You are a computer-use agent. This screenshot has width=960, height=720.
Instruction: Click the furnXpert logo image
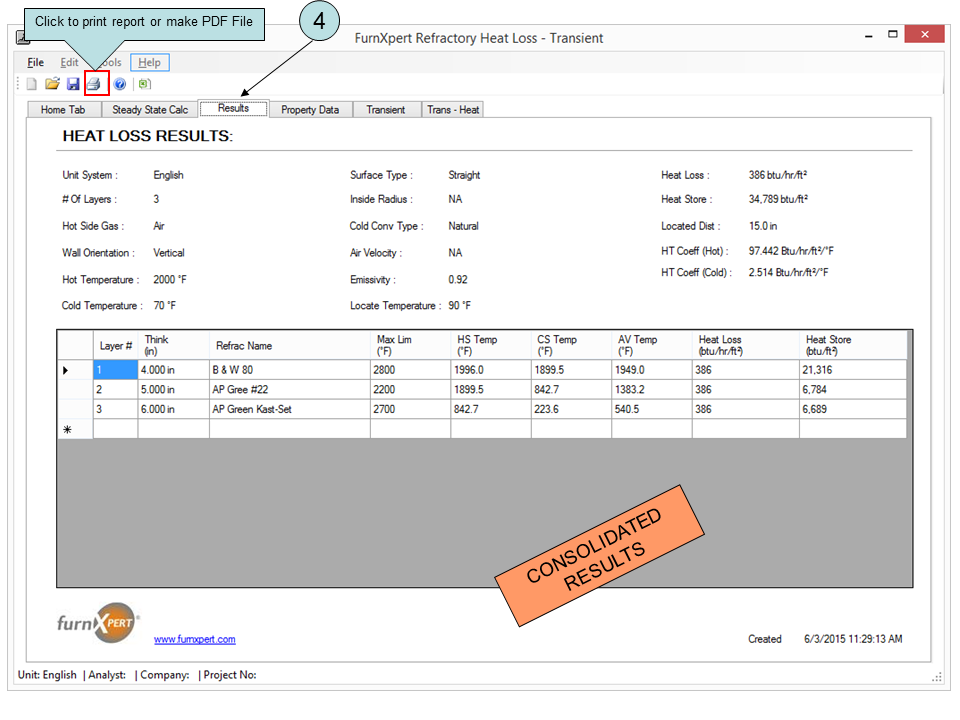98,622
